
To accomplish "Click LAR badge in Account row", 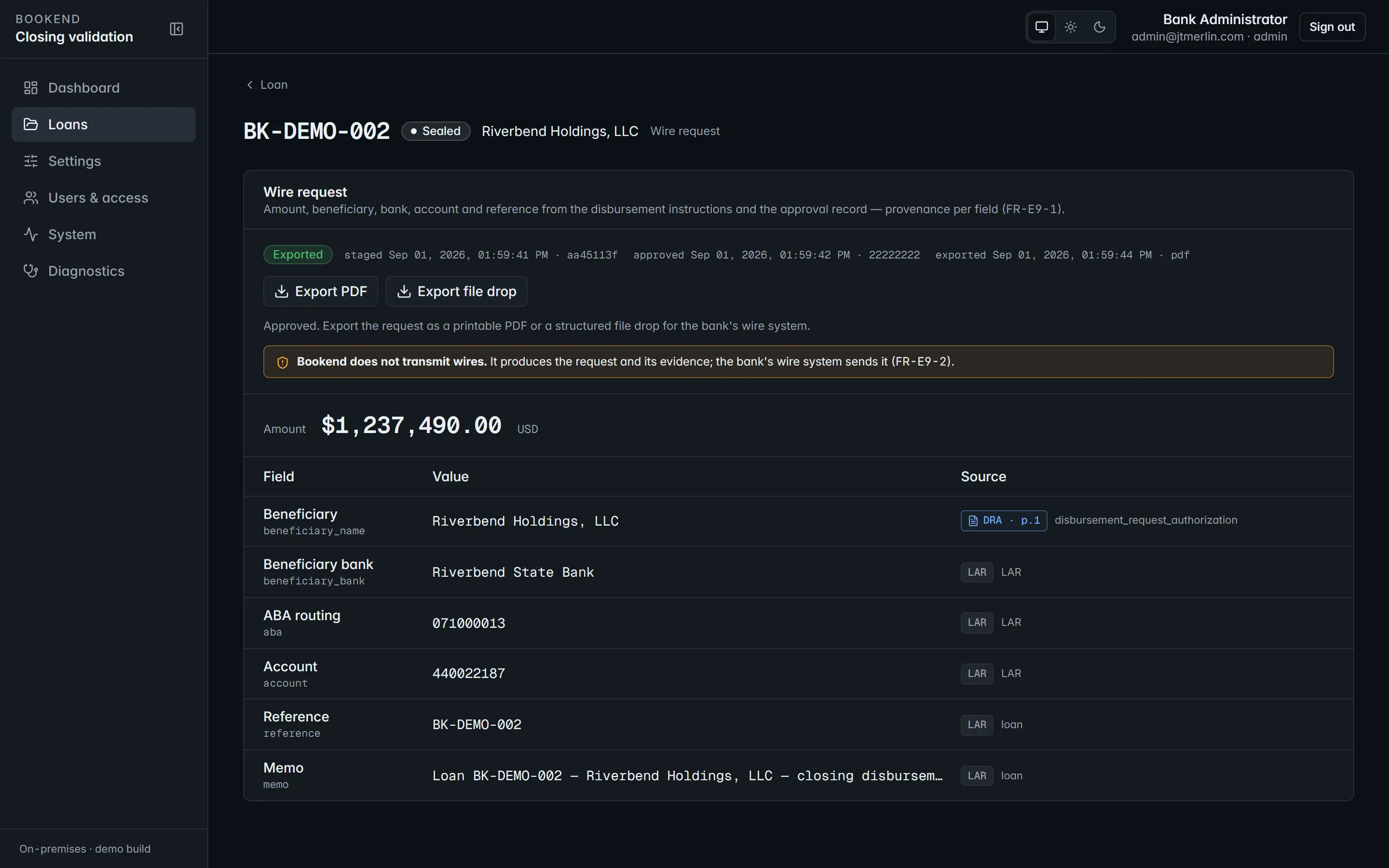I will [977, 674].
